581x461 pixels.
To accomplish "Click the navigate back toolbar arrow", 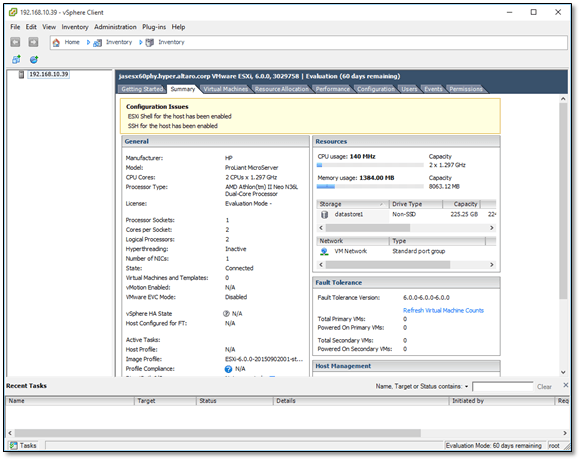I will click(15, 42).
